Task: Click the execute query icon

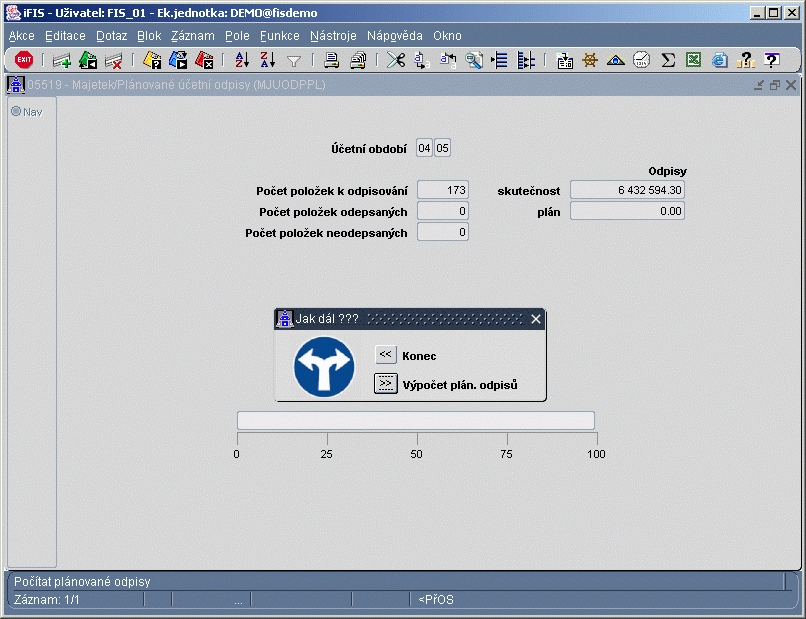Action: [178, 61]
